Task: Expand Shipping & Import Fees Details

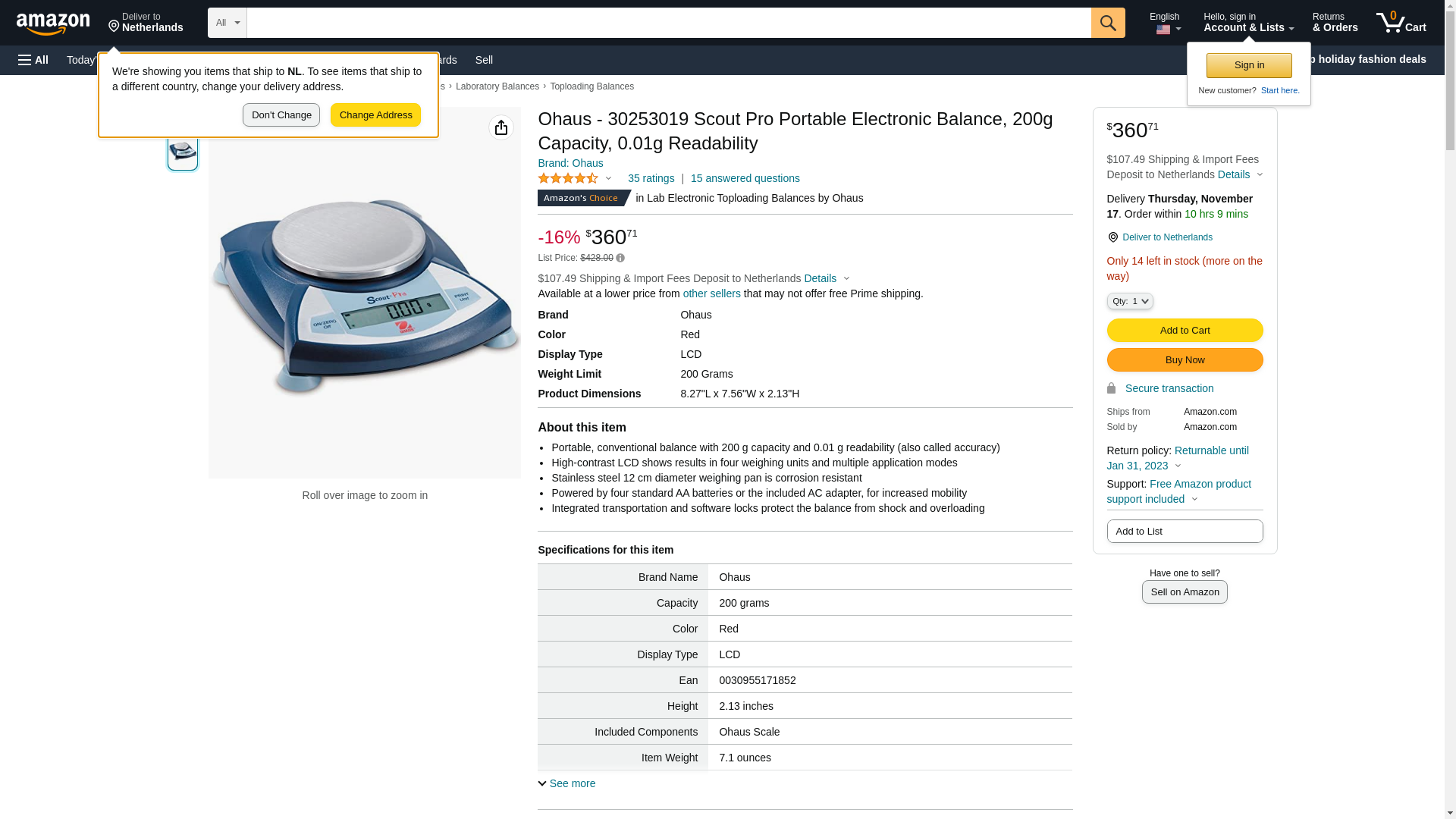Action: coord(827,279)
